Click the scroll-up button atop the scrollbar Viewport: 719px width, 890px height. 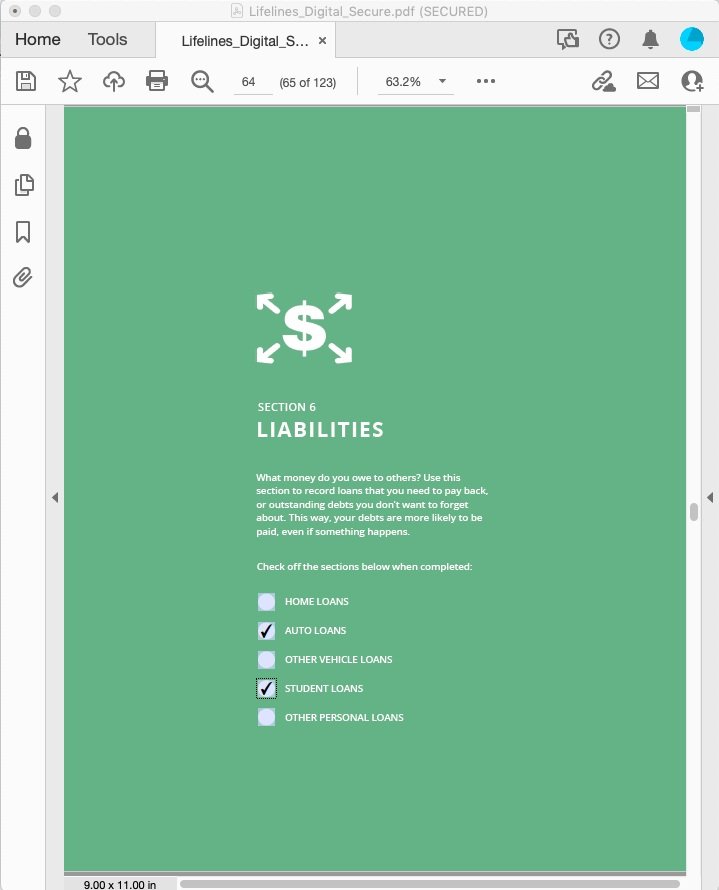(x=693, y=109)
